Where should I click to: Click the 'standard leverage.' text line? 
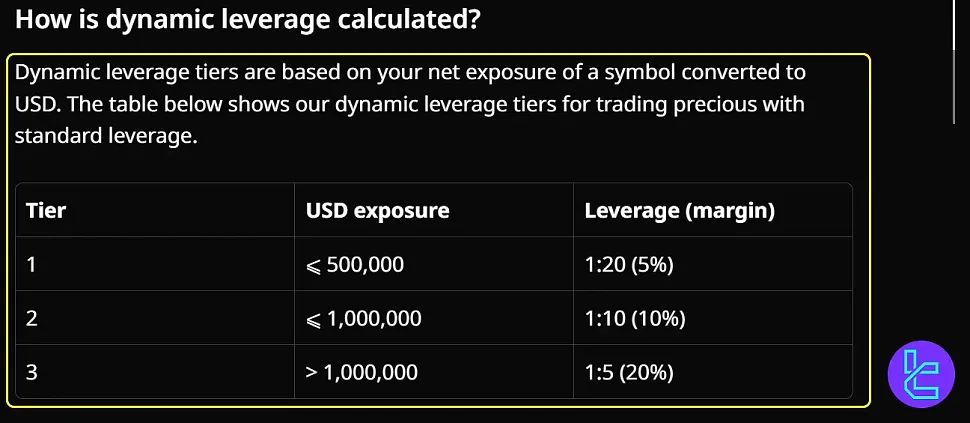[106, 136]
